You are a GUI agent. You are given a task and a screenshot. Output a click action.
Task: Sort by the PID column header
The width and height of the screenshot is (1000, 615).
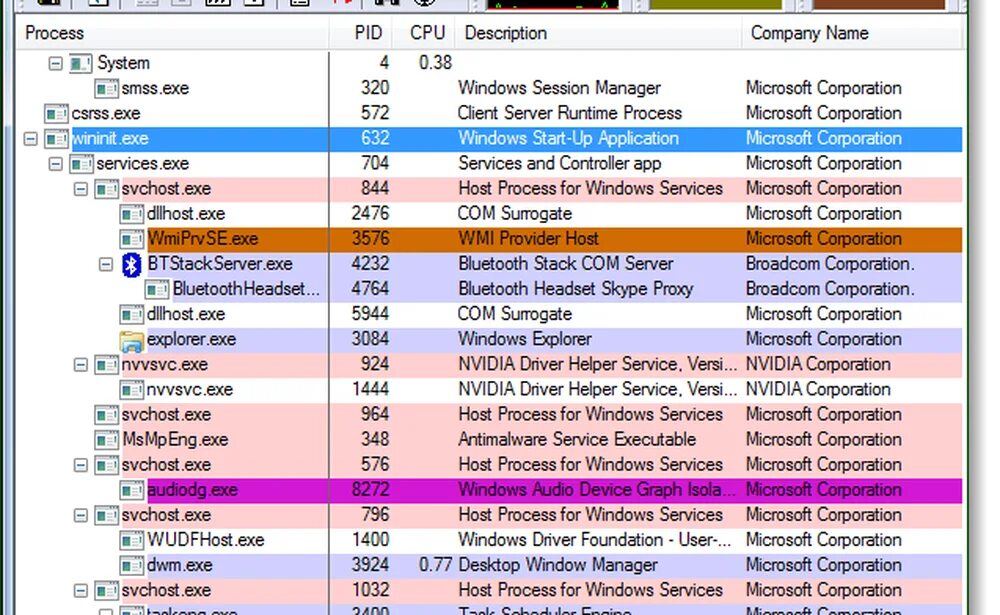[360, 33]
